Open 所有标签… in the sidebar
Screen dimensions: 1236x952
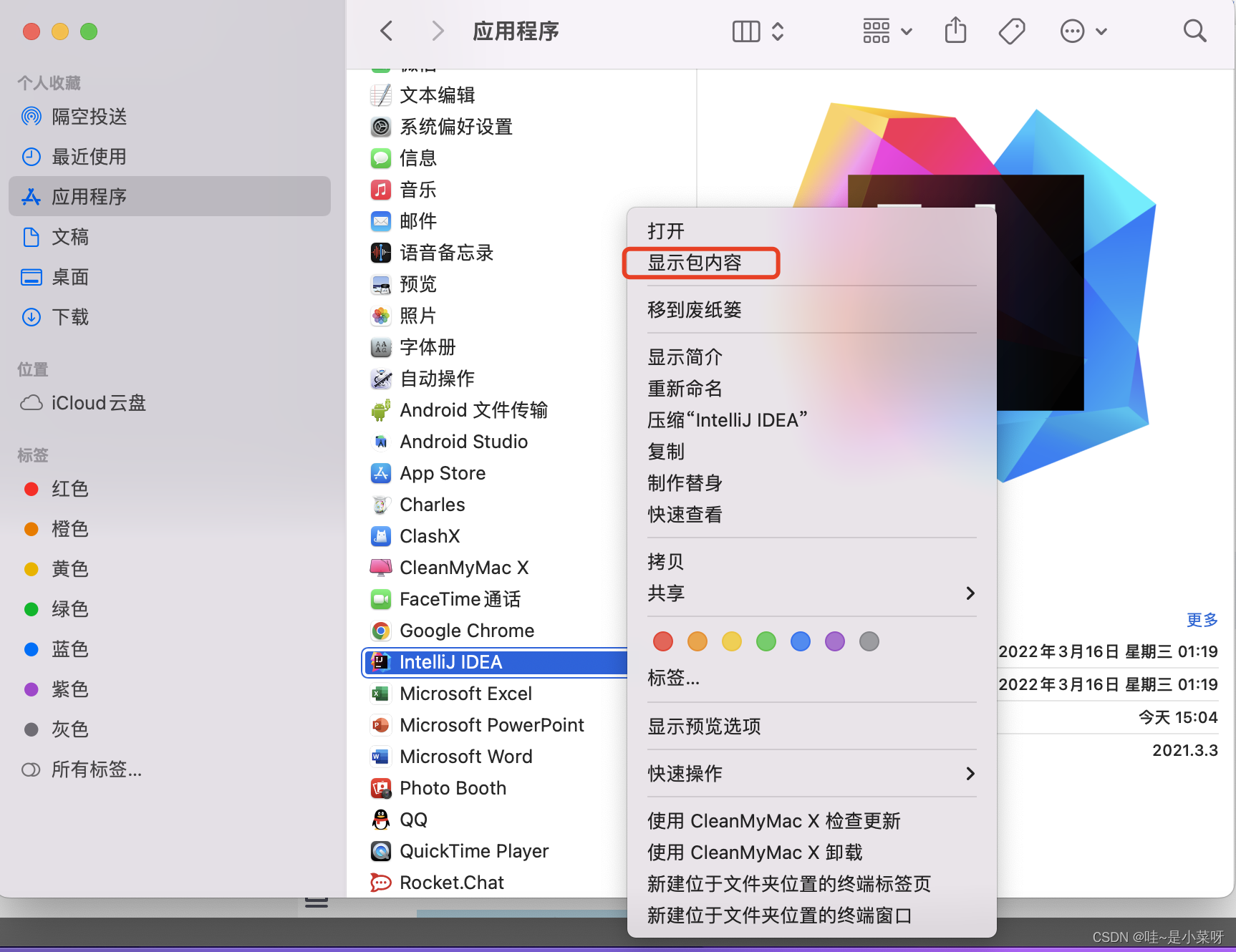tap(170, 769)
